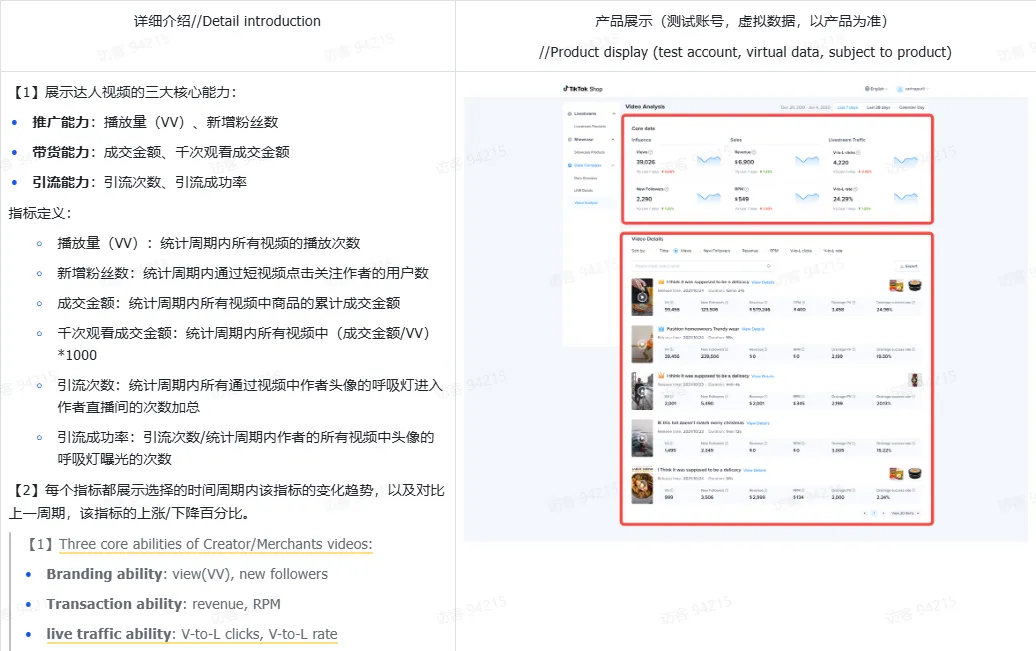
Task: Click the Video Analysis page heading
Action: pyautogui.click(x=646, y=106)
